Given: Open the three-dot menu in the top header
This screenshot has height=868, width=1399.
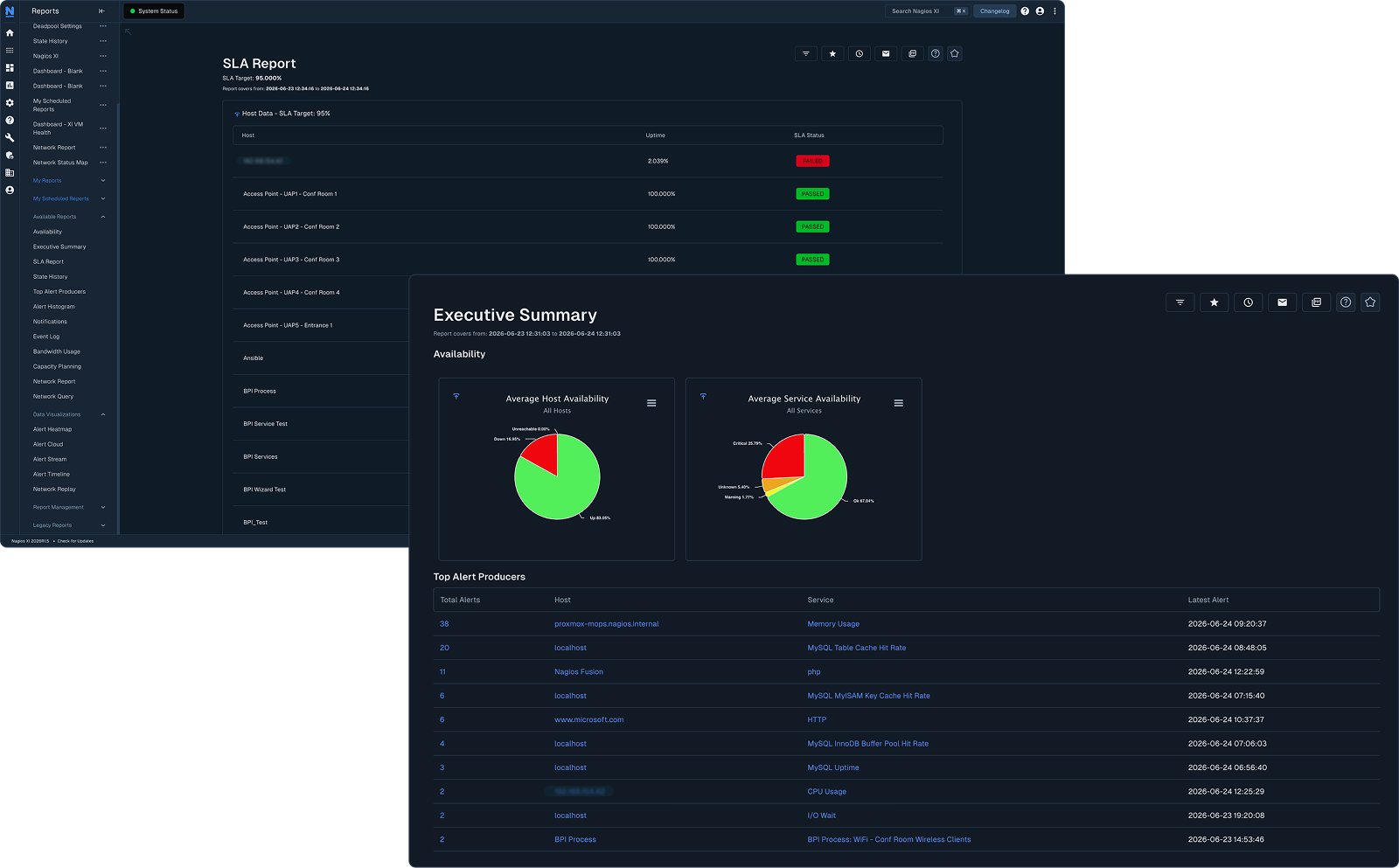Looking at the screenshot, I should tap(1054, 11).
